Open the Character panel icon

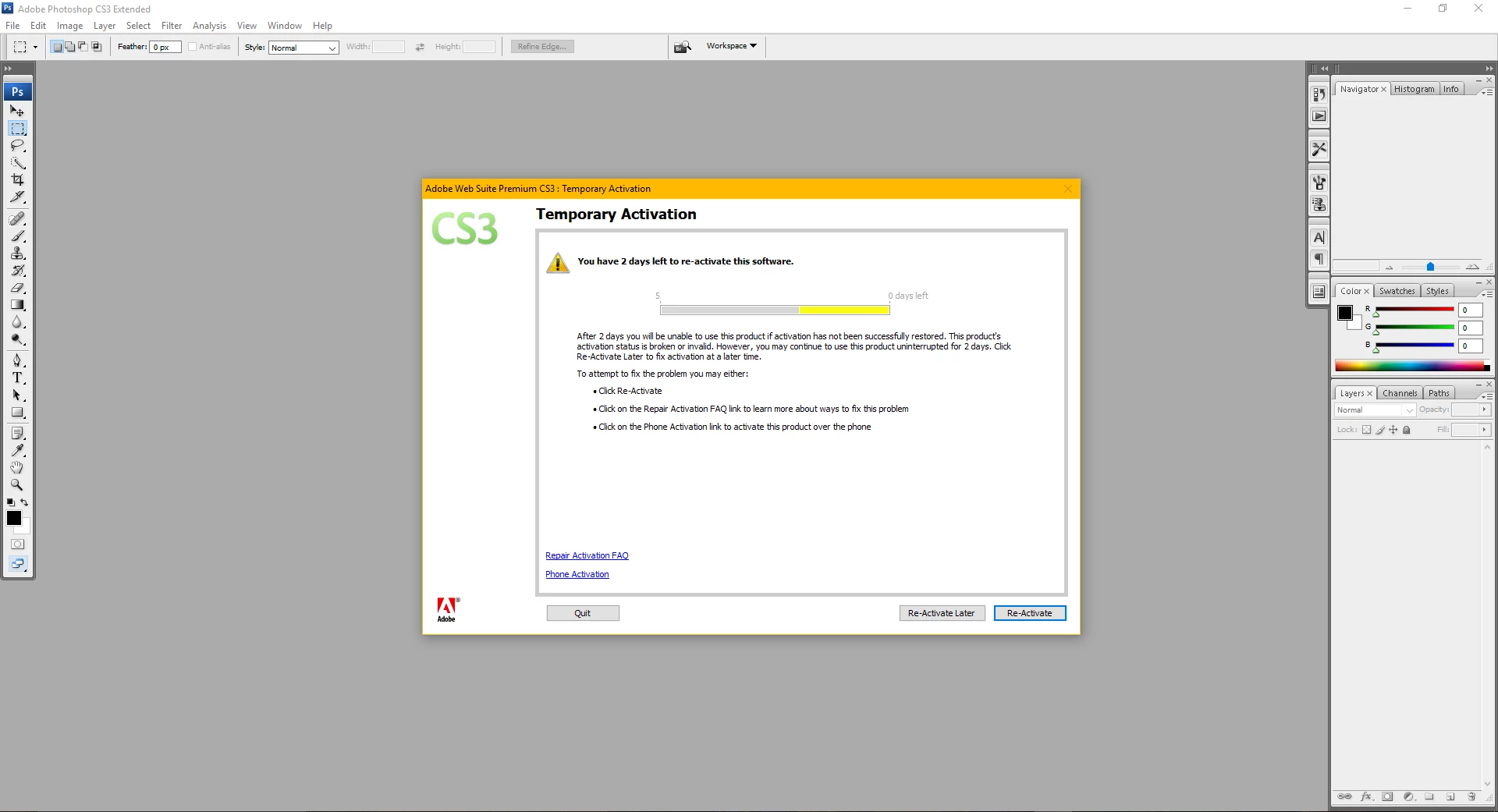click(1319, 238)
